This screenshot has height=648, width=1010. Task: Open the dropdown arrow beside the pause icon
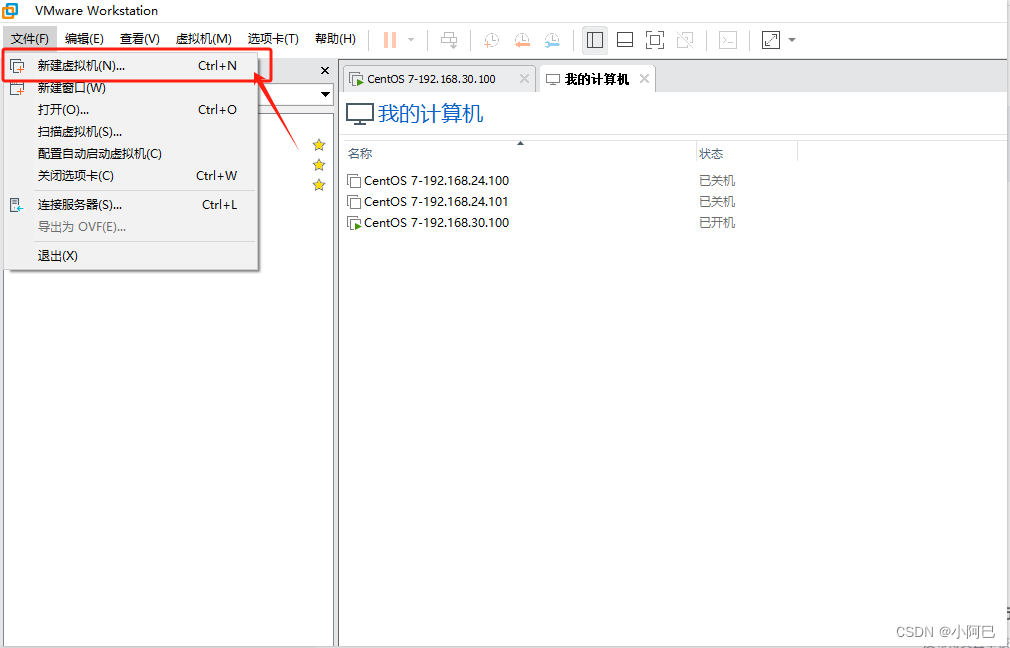(x=411, y=40)
